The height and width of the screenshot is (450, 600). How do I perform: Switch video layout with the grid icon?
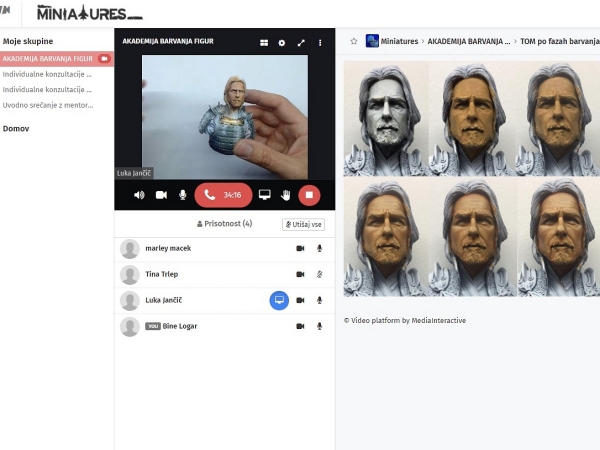coord(264,43)
